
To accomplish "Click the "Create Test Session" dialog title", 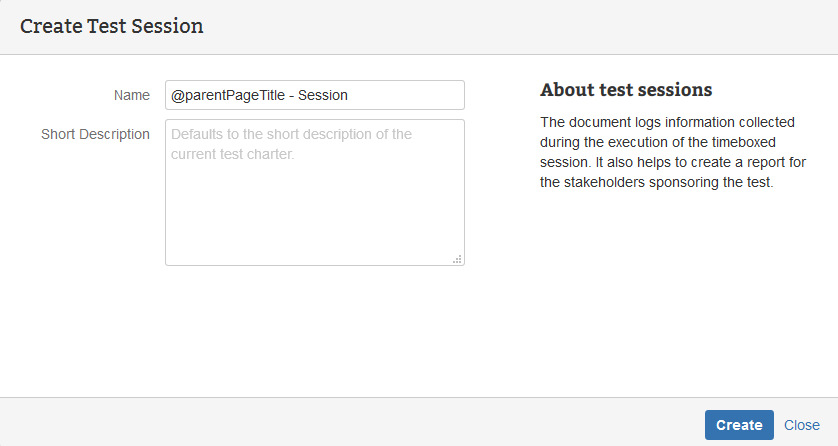I will (111, 27).
